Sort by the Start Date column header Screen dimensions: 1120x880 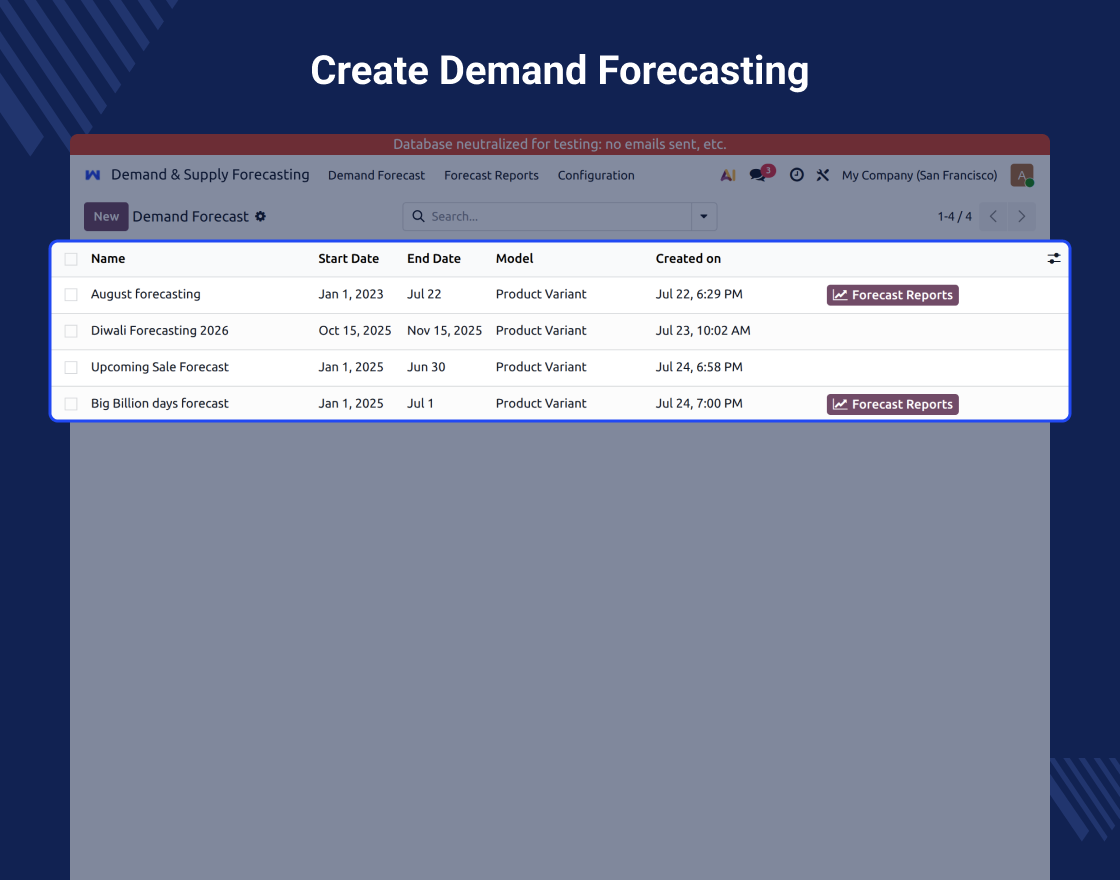[349, 259]
